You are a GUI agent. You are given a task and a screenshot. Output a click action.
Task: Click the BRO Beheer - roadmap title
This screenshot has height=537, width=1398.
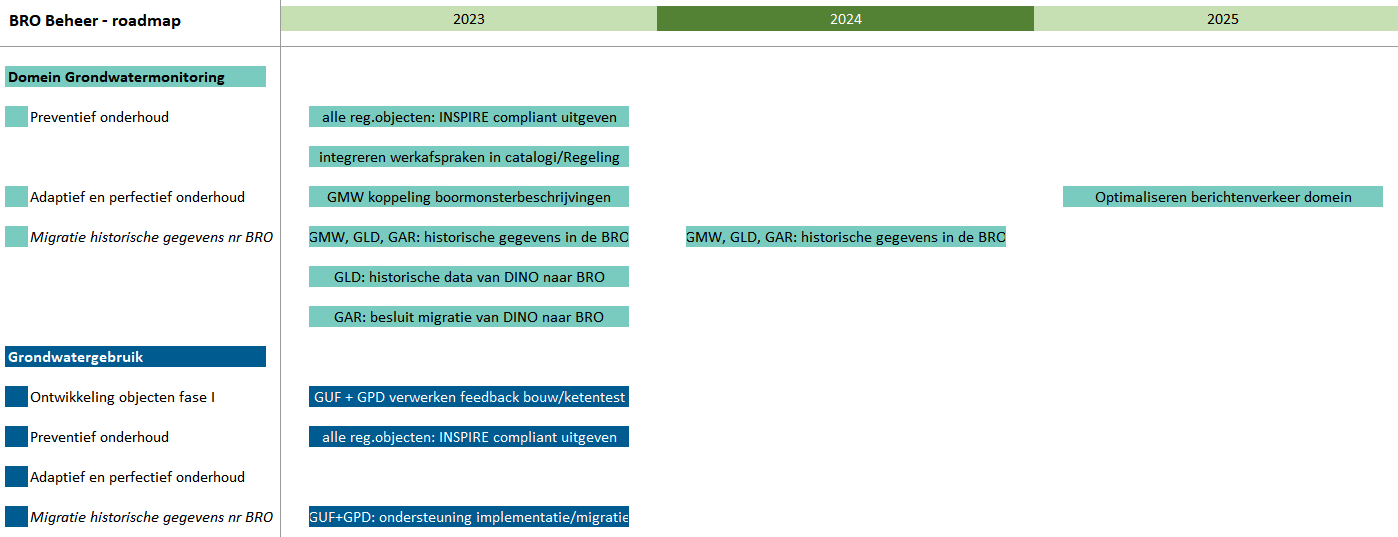tap(95, 21)
